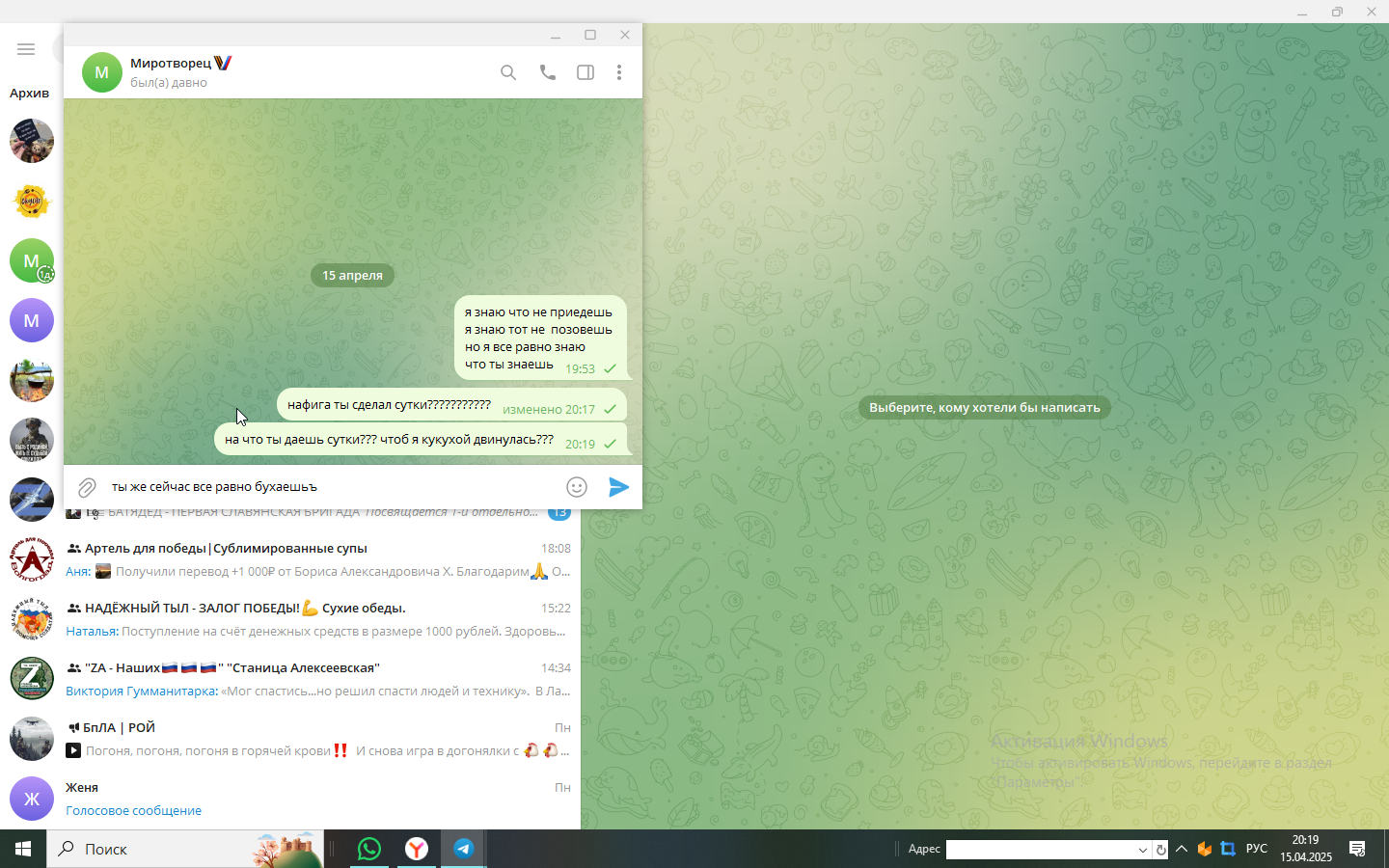Click the Миротворец chat title
Image resolution: width=1389 pixels, height=868 pixels.
(171, 64)
